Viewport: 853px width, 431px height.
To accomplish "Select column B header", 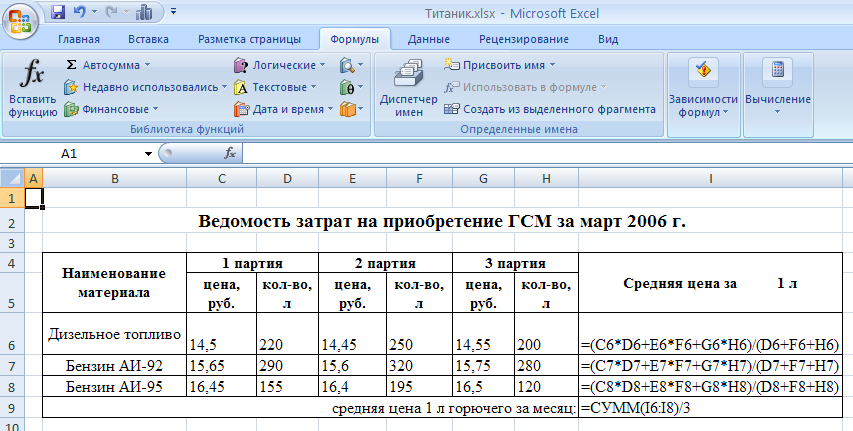I will (114, 178).
